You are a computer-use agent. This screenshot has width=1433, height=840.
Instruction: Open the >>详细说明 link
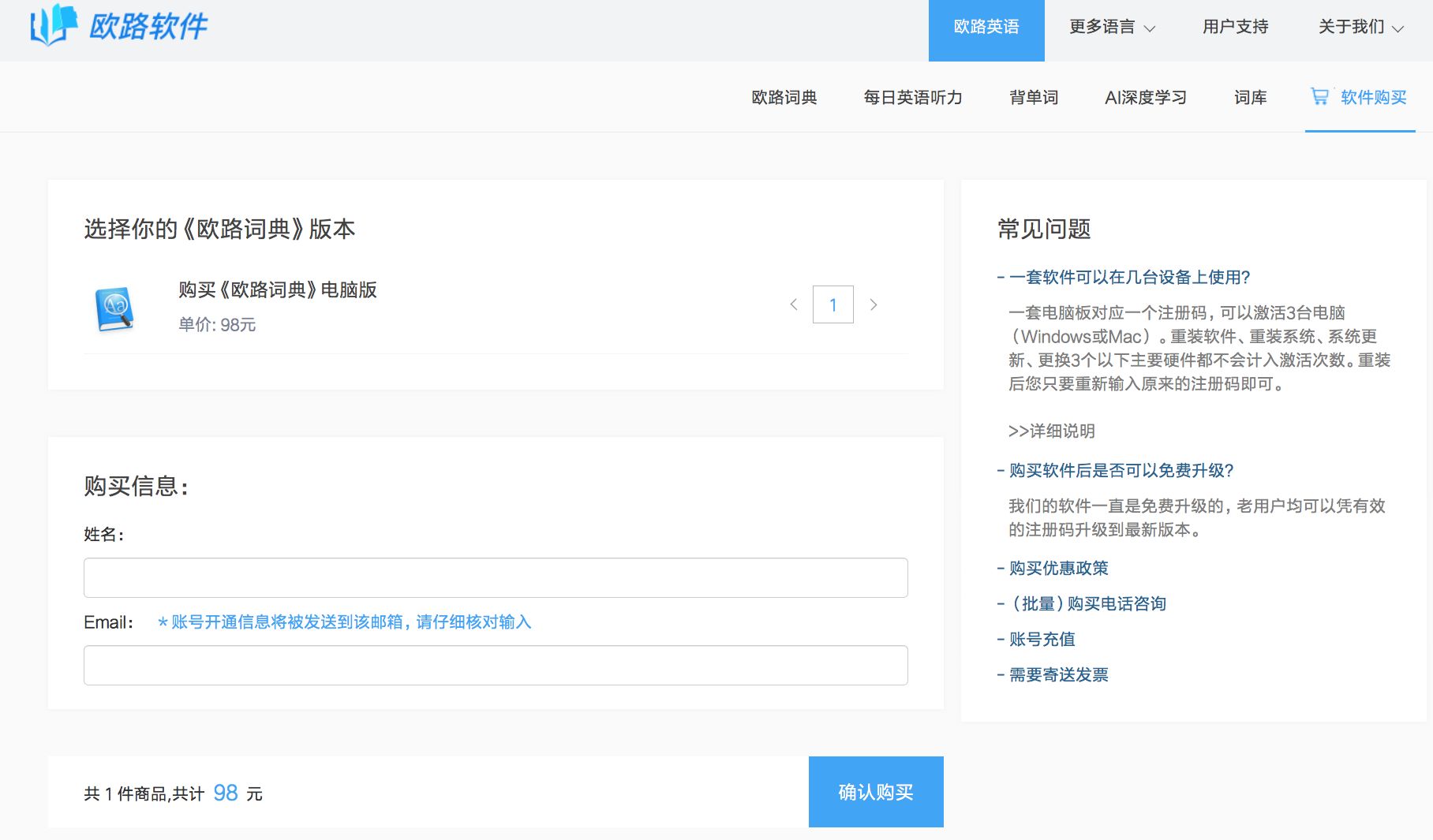[1051, 431]
